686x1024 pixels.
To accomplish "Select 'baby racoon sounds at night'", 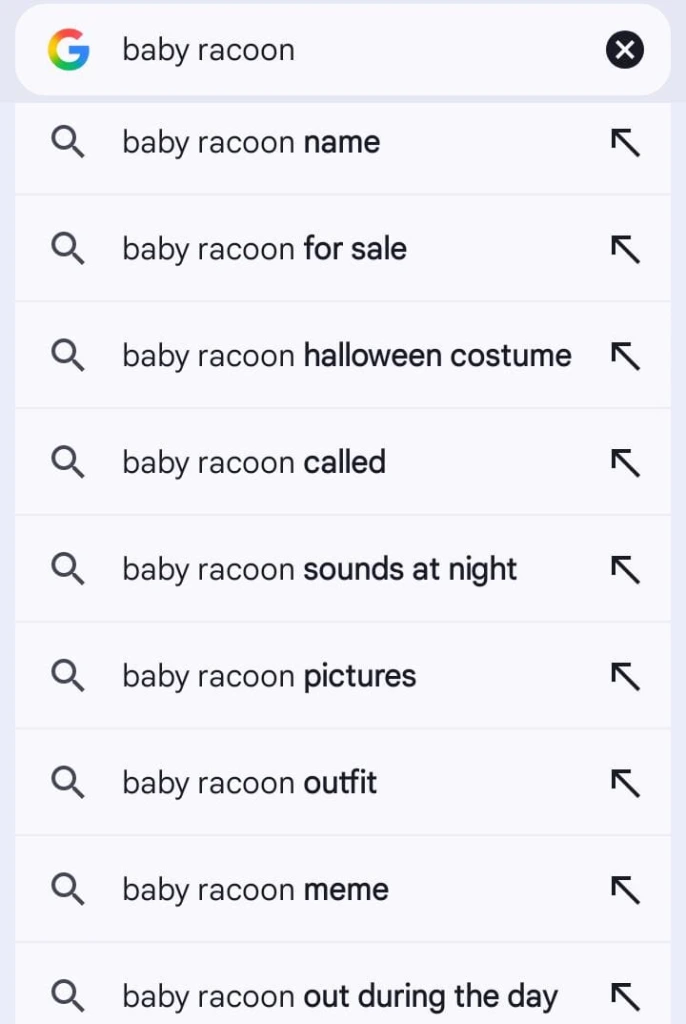I will (319, 569).
